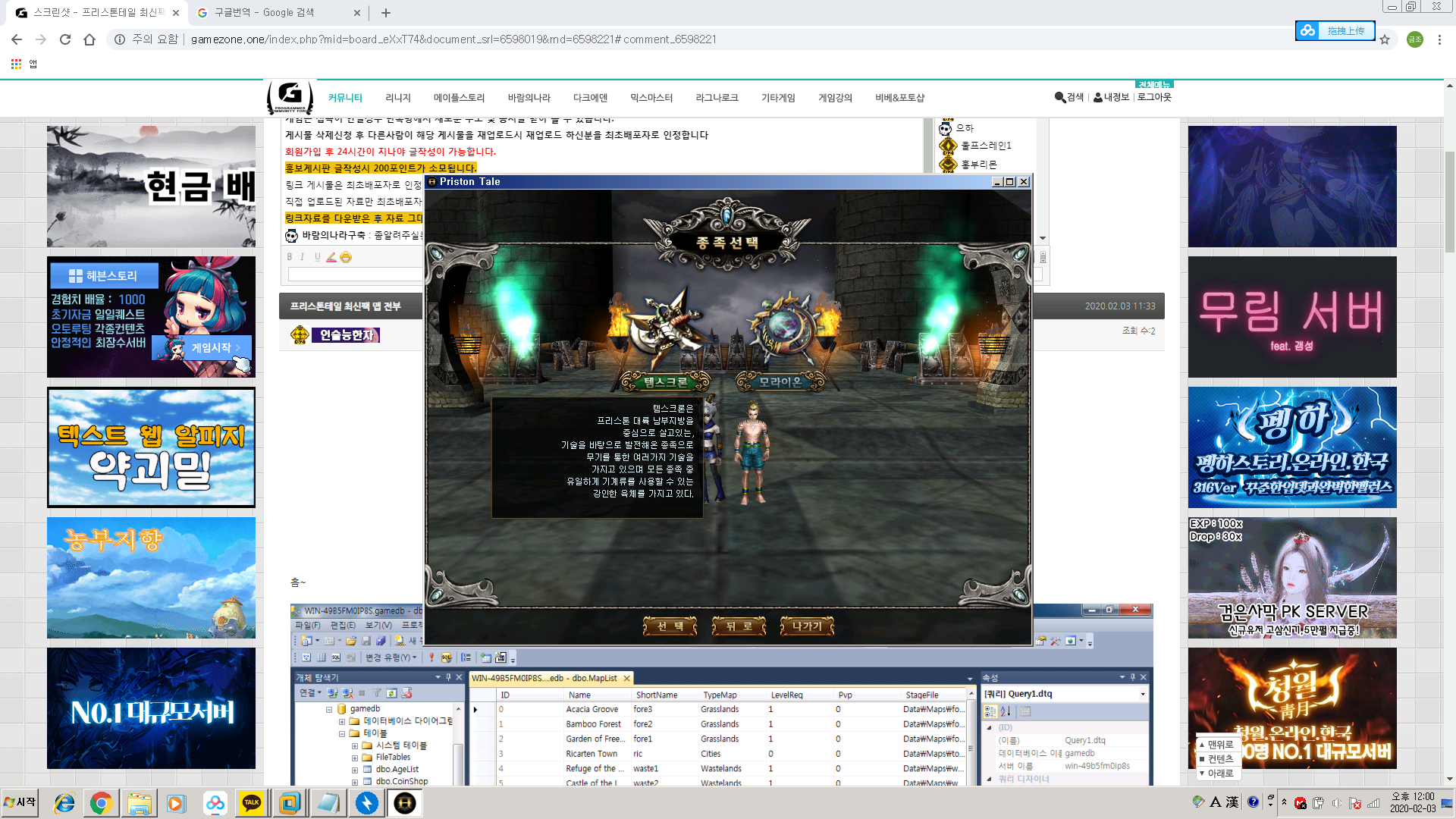Bookmark this page with the star icon
This screenshot has width=1456, height=819.
(1385, 39)
